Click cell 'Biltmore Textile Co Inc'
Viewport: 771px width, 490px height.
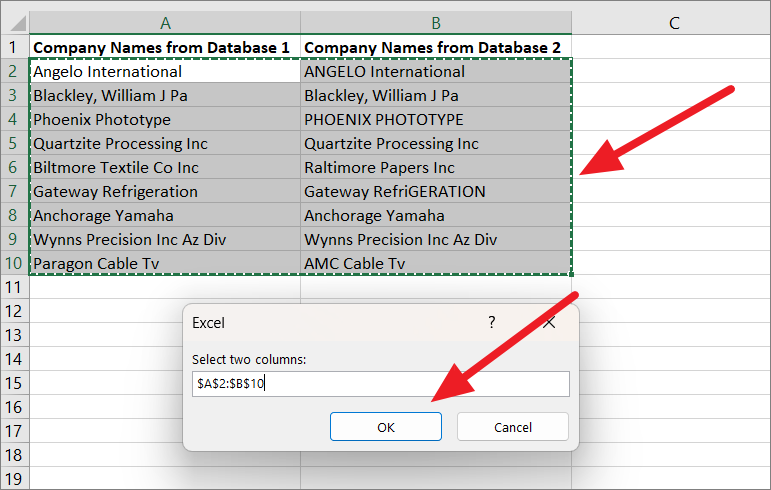coord(165,168)
